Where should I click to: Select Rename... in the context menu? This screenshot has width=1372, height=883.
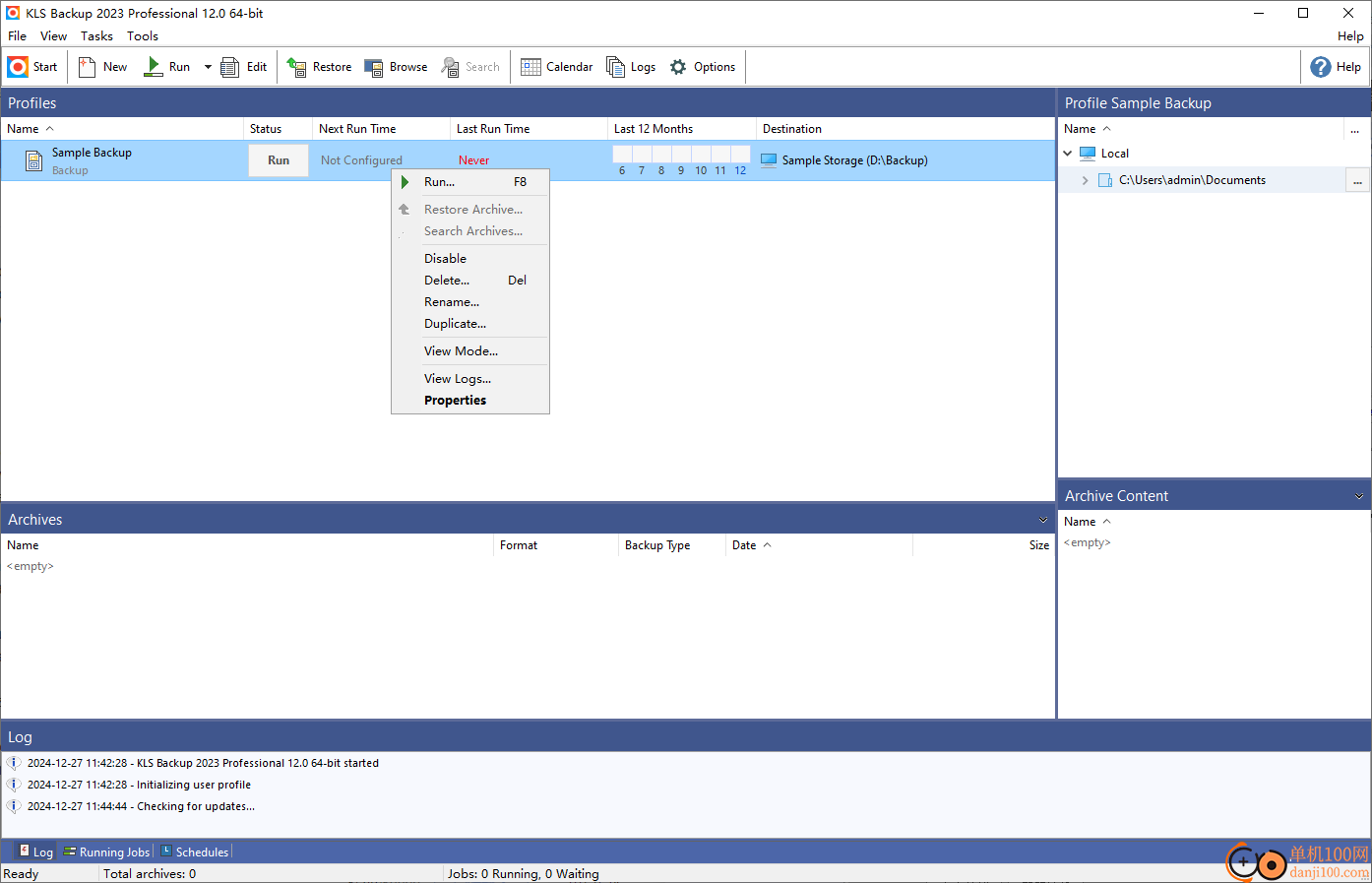point(470,302)
